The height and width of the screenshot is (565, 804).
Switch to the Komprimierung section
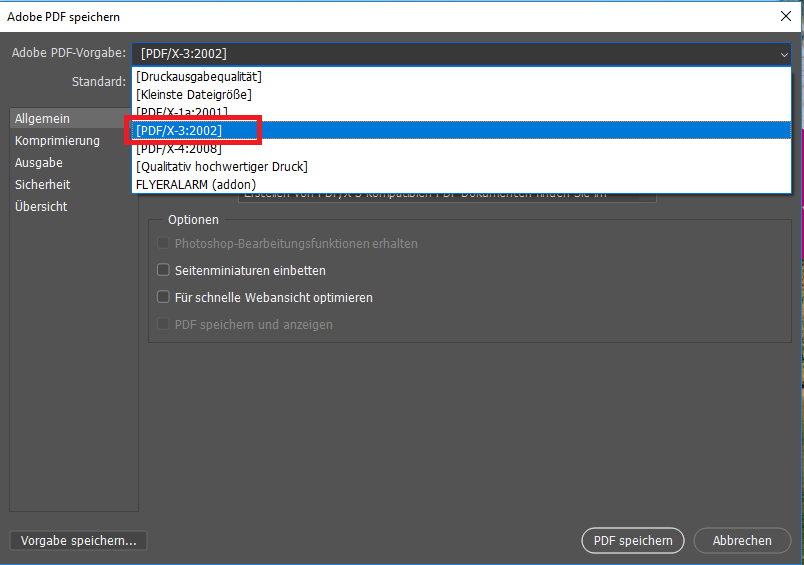(x=57, y=141)
